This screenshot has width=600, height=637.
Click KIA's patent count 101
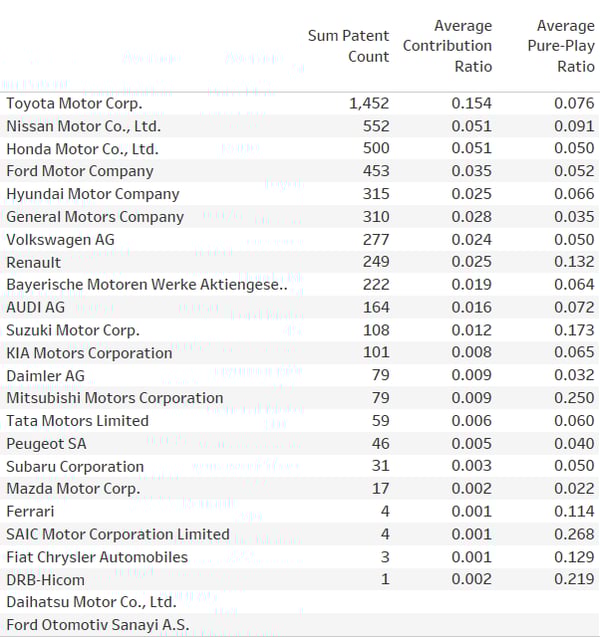click(x=376, y=352)
